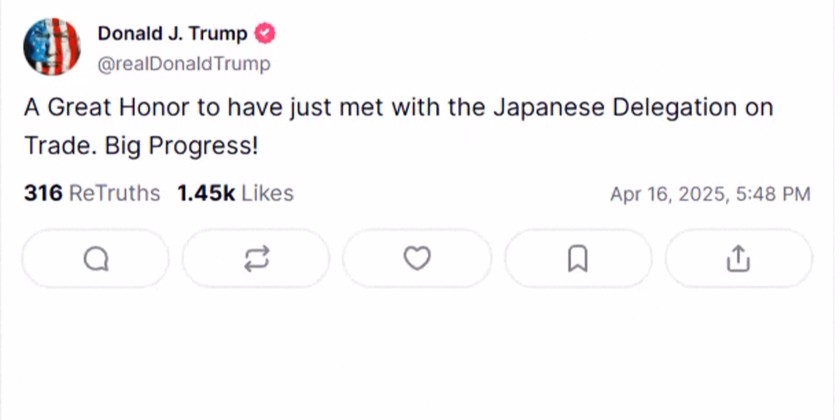Click the red verified badge
The image size is (840, 420).
[x=265, y=34]
